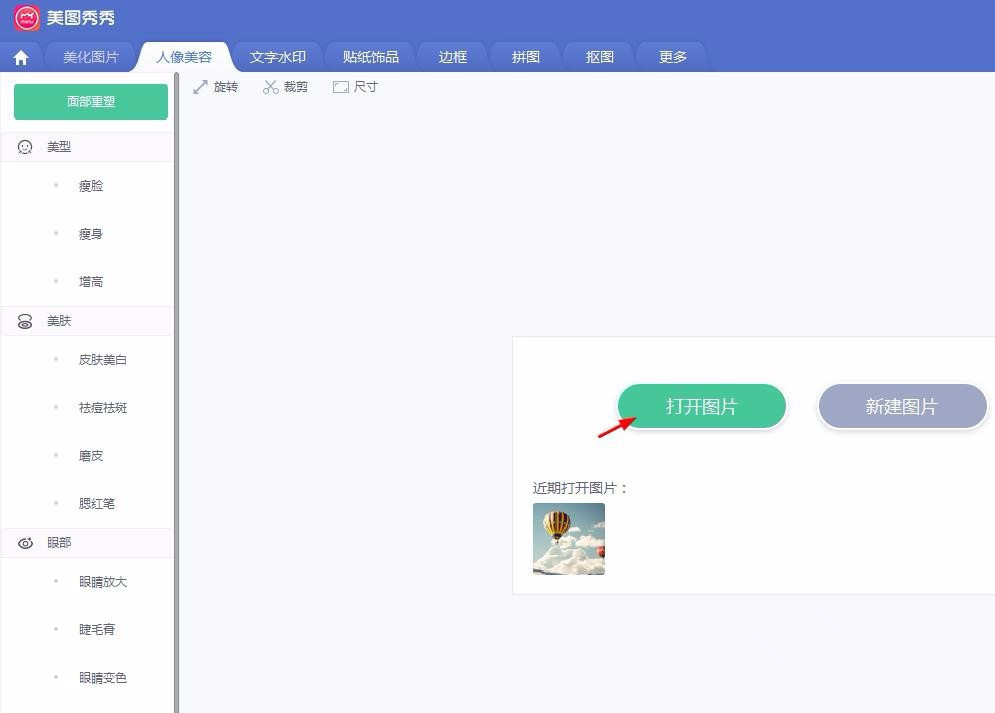This screenshot has width=995, height=713.
Task: Open the 贴纸饰品 tab
Action: [x=371, y=57]
